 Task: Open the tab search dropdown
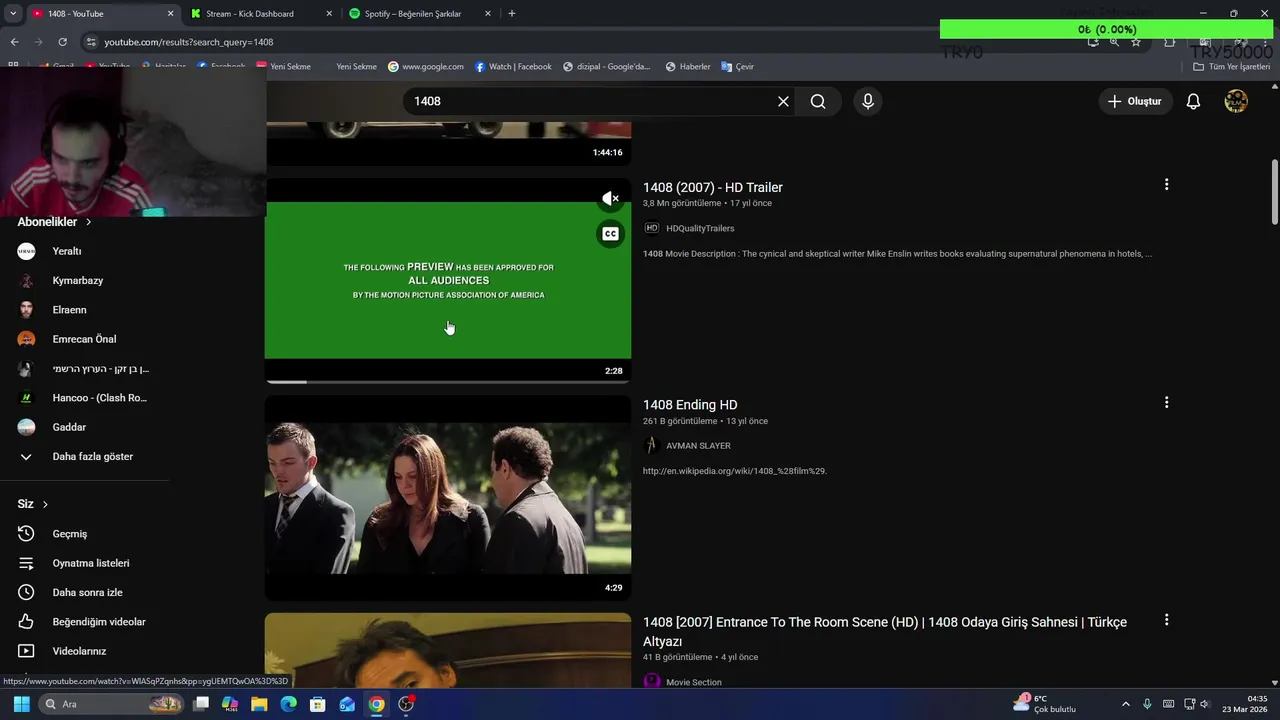[x=13, y=14]
